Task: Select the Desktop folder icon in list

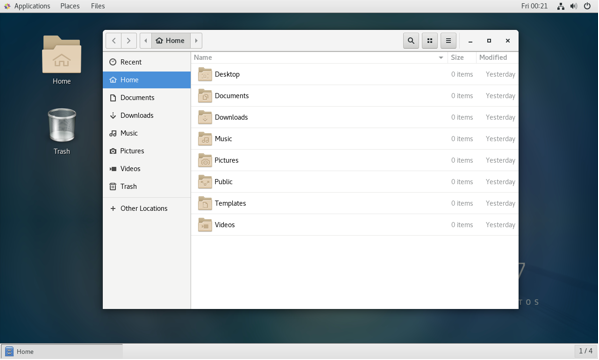Action: pyautogui.click(x=205, y=74)
